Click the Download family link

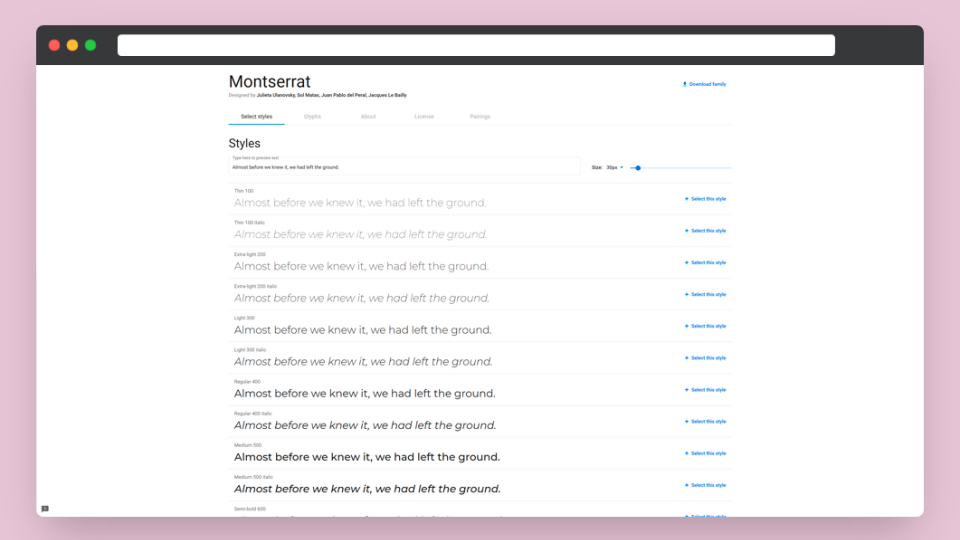click(x=704, y=84)
